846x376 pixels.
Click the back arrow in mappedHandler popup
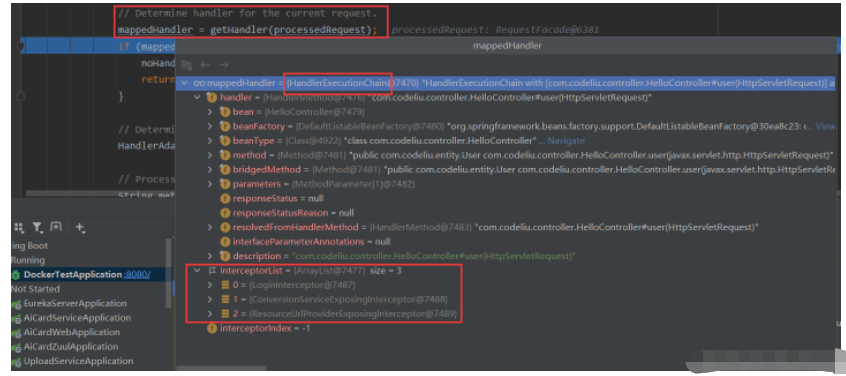click(x=204, y=65)
